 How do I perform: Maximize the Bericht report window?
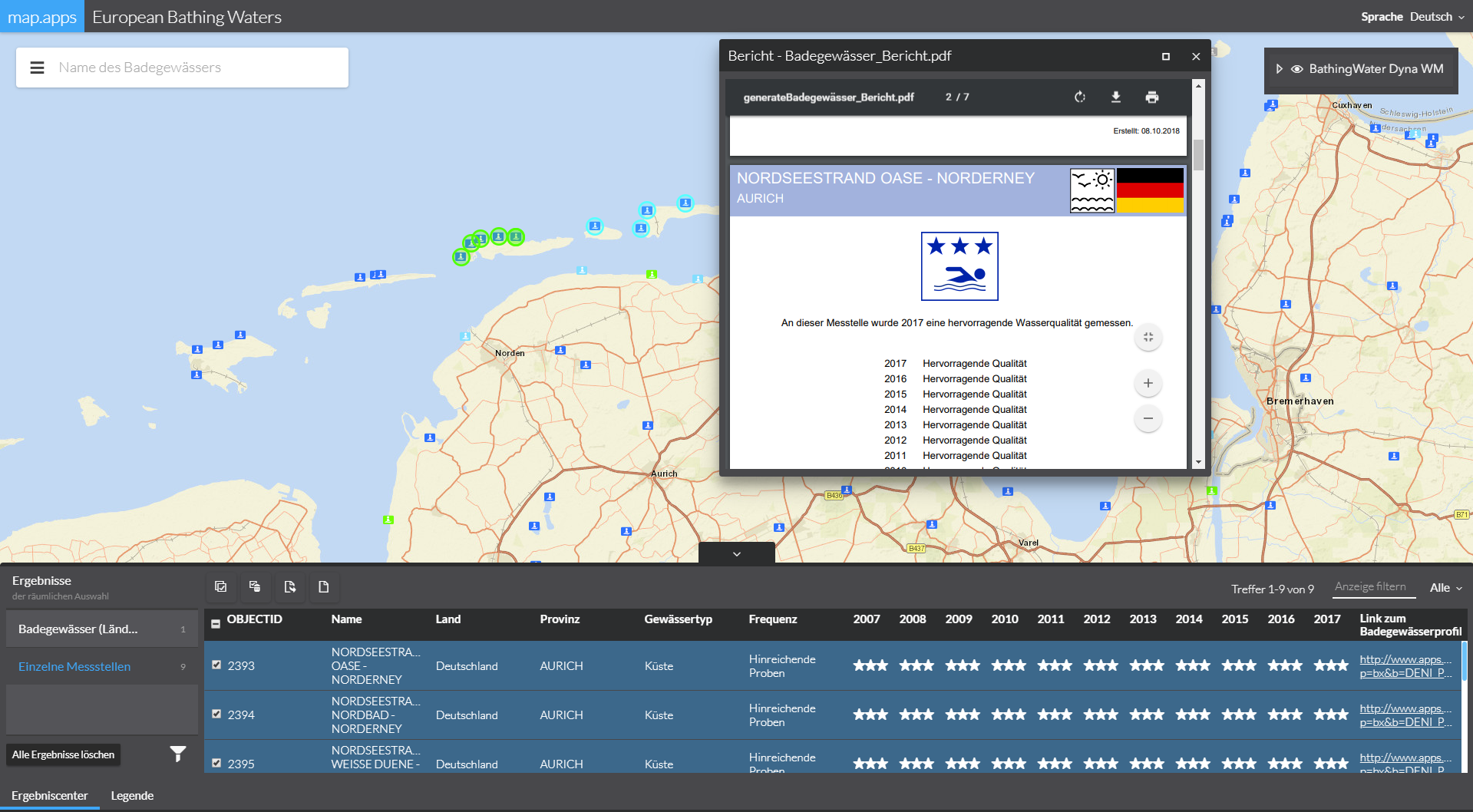click(x=1166, y=56)
